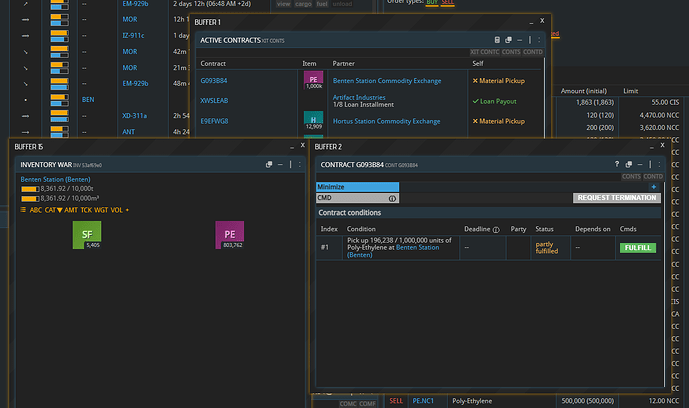This screenshot has height=408, width=689.
Task: Click the H item icon on E9EFWG8 row
Action: coord(314,120)
